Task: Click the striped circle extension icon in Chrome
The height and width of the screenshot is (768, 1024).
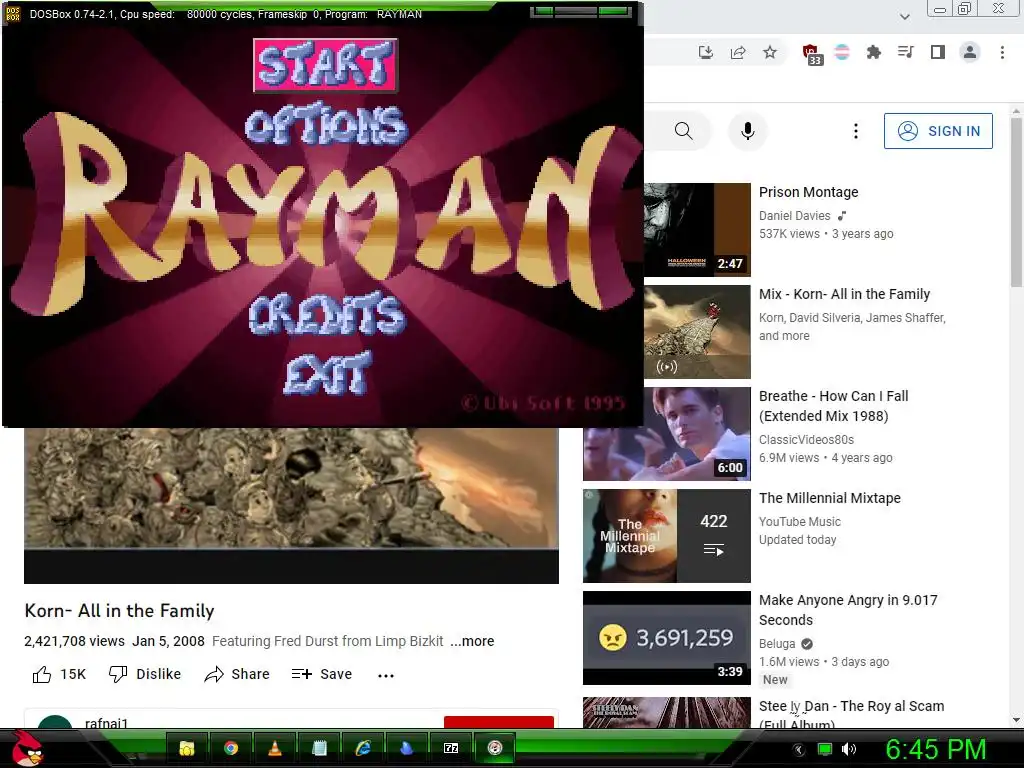Action: pyautogui.click(x=842, y=52)
